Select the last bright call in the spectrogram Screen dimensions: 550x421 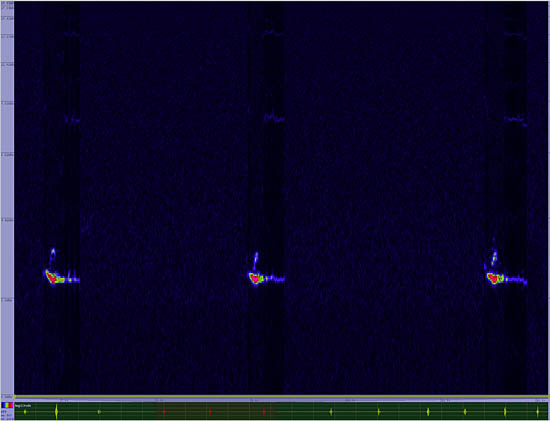[495, 278]
